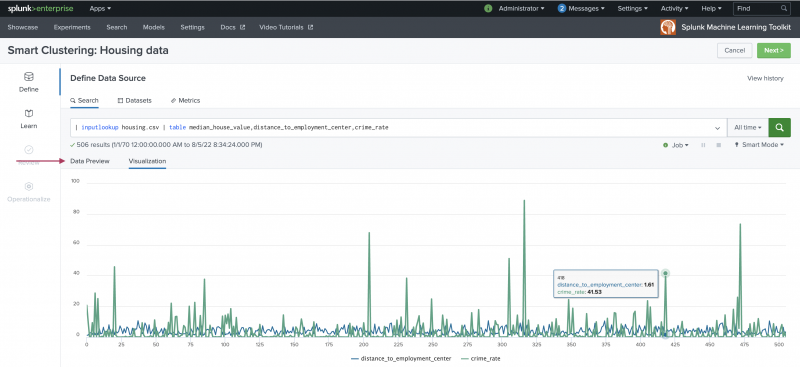Open the Smart Mode dropdown
The image size is (800, 367).
tap(759, 145)
